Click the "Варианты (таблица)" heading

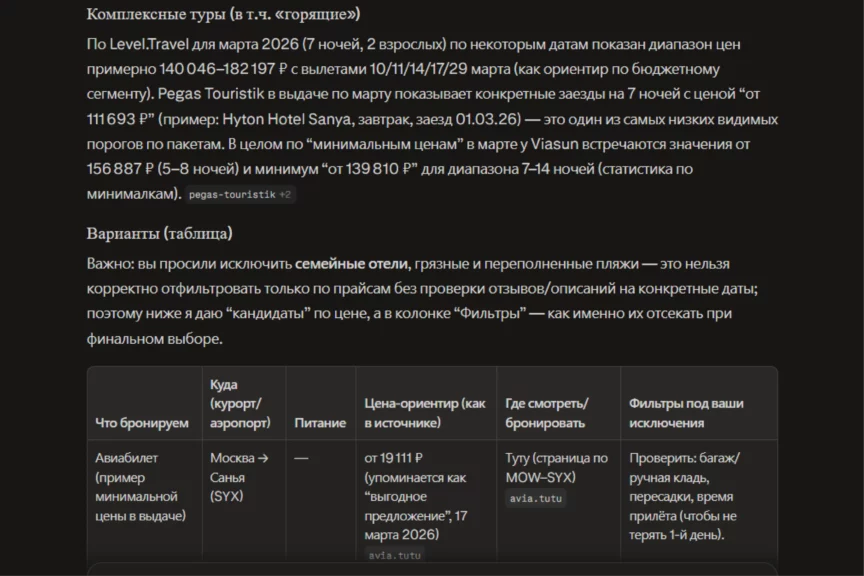[x=159, y=233]
